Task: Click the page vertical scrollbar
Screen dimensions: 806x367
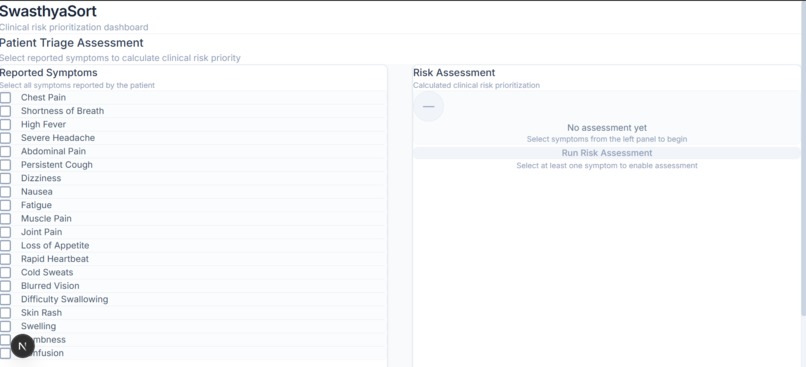Action: (x=803, y=158)
